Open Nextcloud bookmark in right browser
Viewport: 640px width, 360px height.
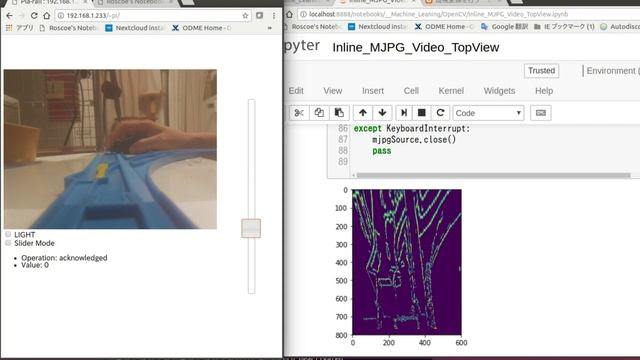click(x=378, y=27)
